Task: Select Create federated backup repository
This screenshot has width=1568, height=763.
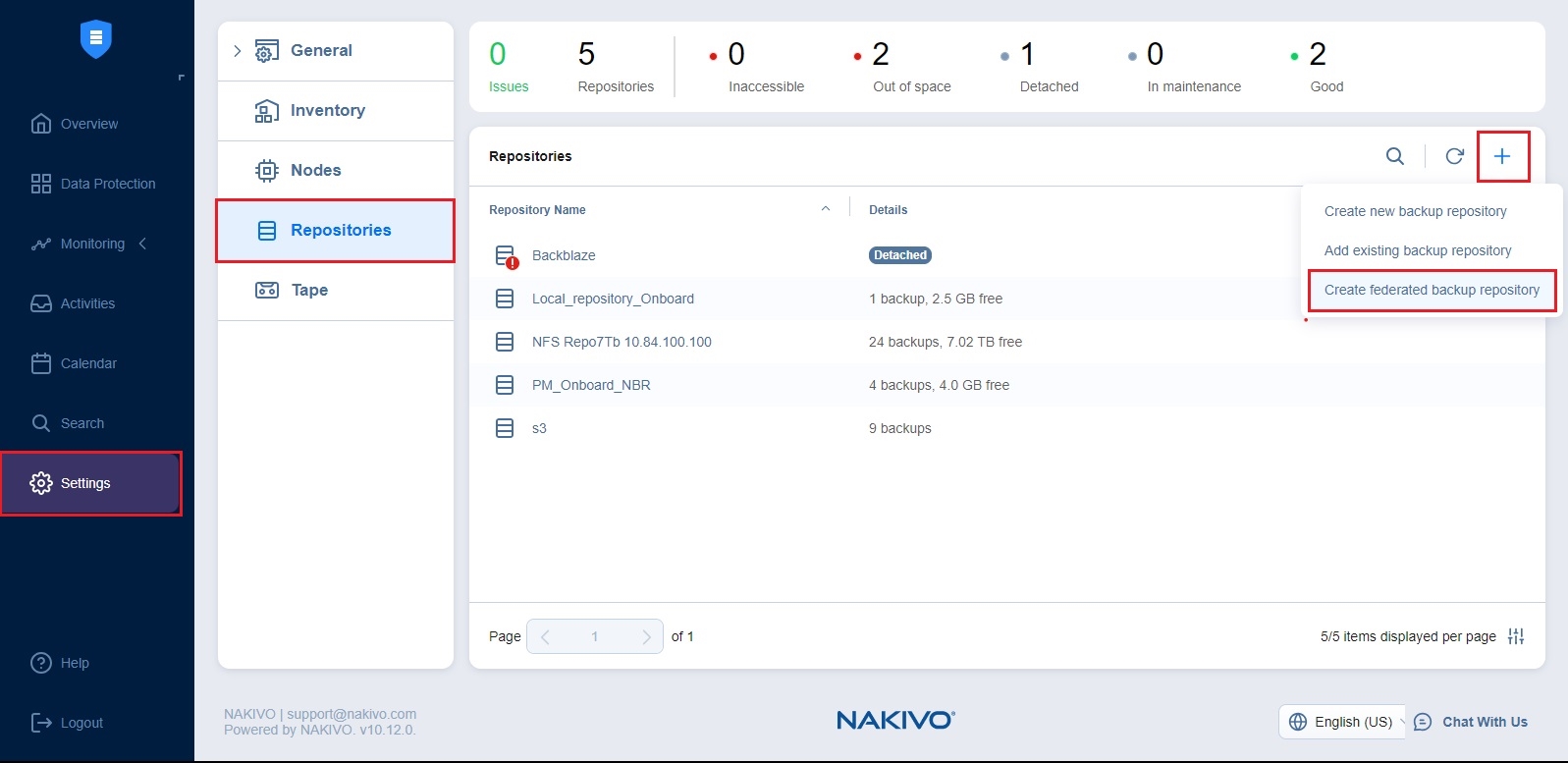Action: click(1432, 290)
